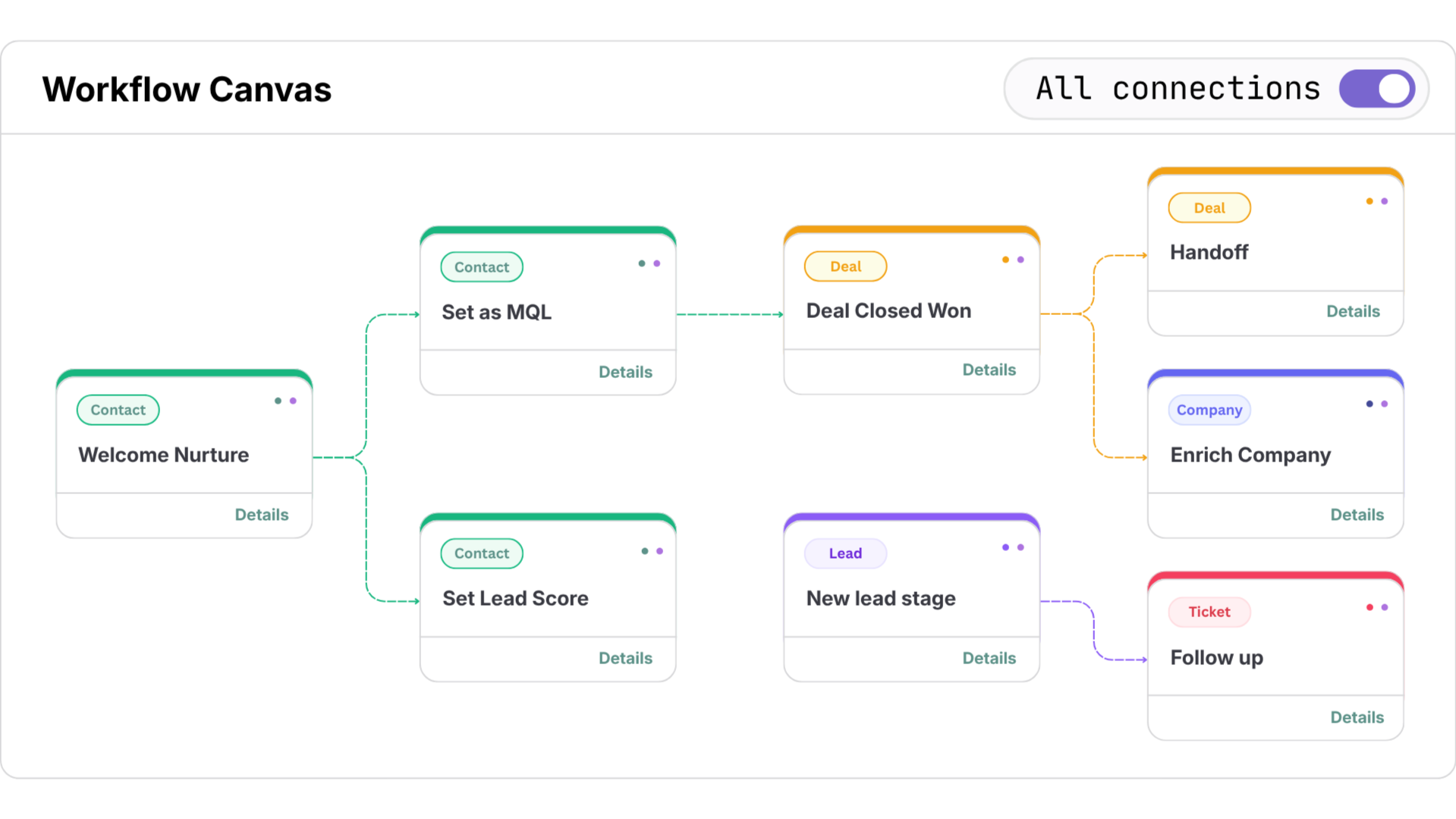The height and width of the screenshot is (819, 1456).
Task: Open Details for Follow up
Action: (x=1357, y=717)
